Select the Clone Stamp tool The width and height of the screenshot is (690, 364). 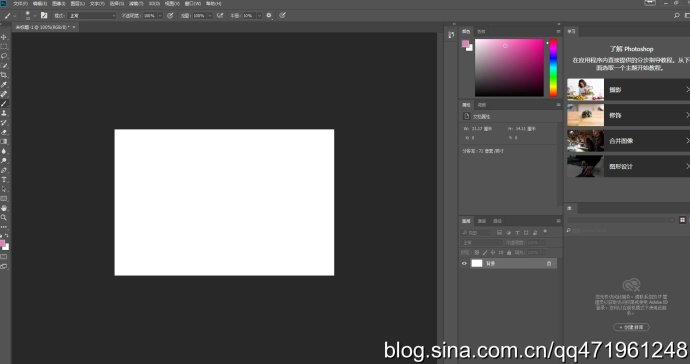[x=4, y=113]
